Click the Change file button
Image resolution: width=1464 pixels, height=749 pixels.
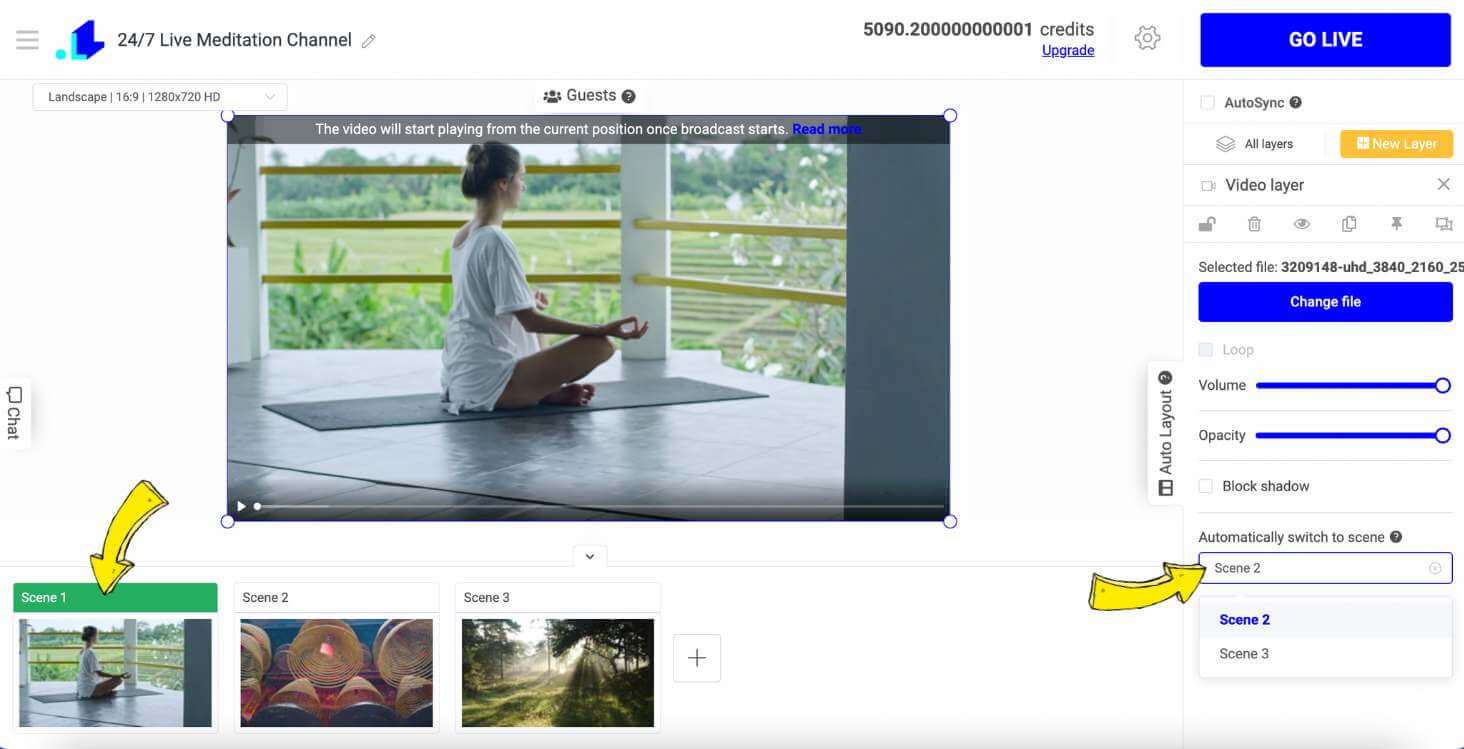1325,302
